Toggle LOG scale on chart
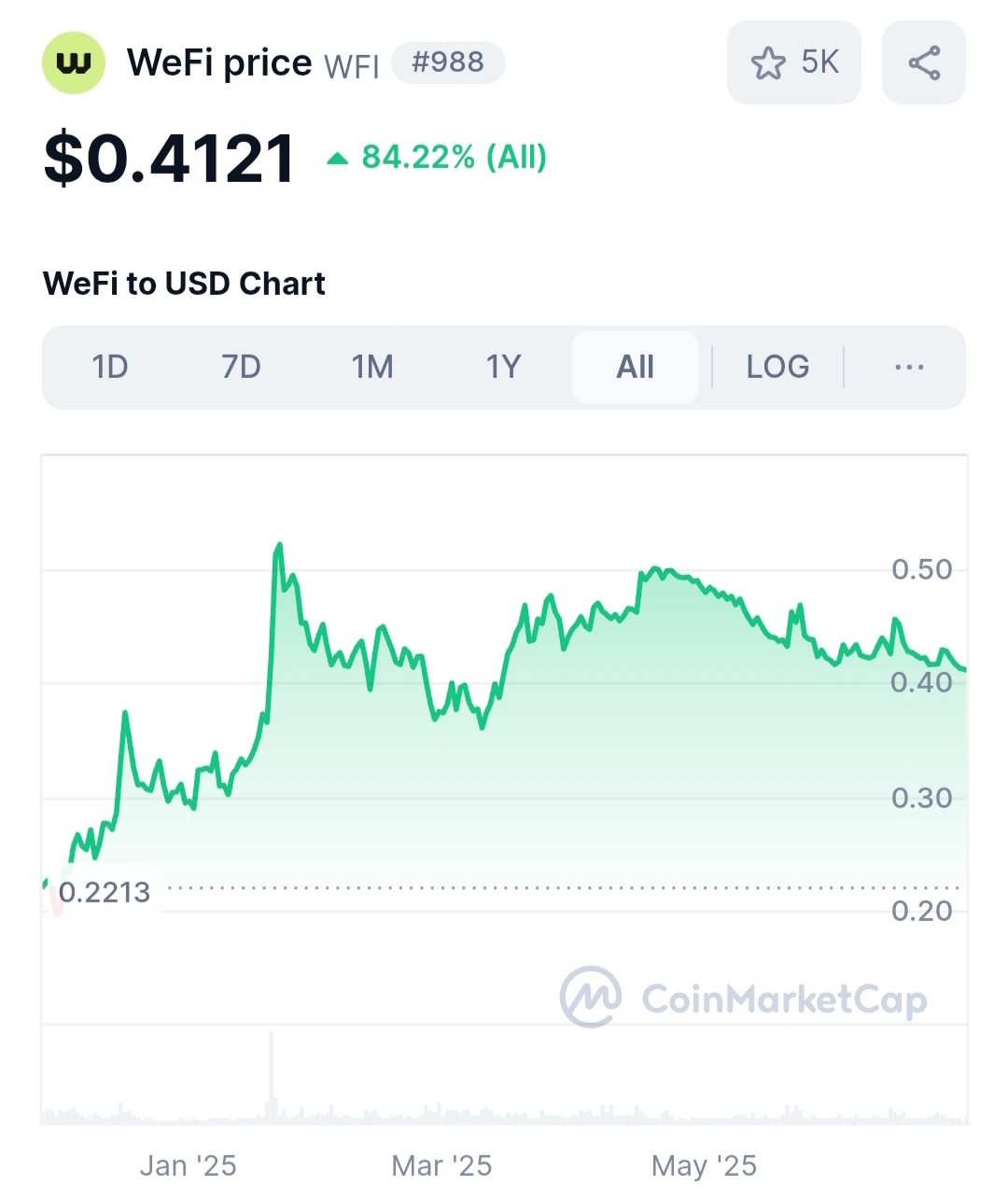 coord(777,367)
